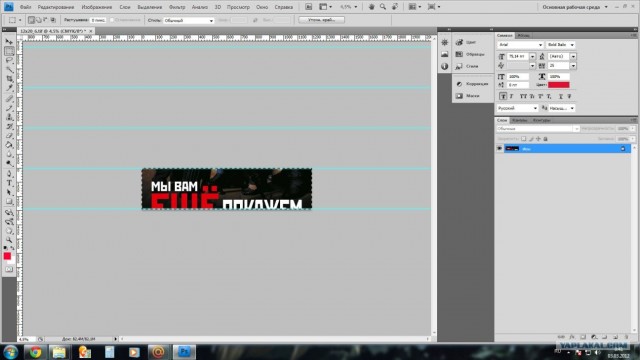The height and width of the screenshot is (360, 640).
Task: Select the Dodge tool
Action: point(9,163)
